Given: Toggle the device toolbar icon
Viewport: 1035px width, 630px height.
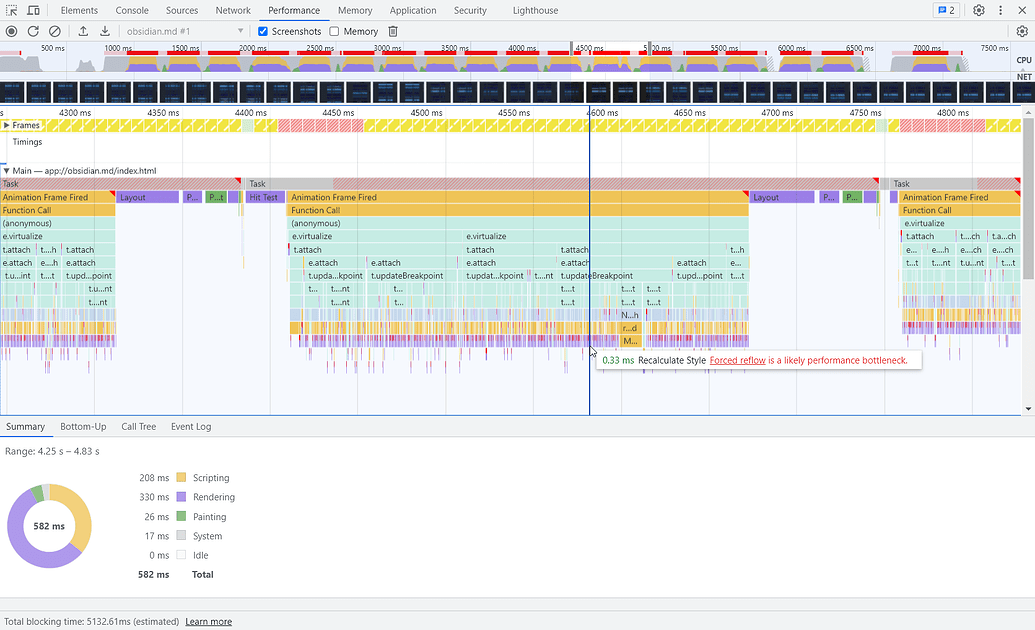Looking at the screenshot, I should point(33,11).
